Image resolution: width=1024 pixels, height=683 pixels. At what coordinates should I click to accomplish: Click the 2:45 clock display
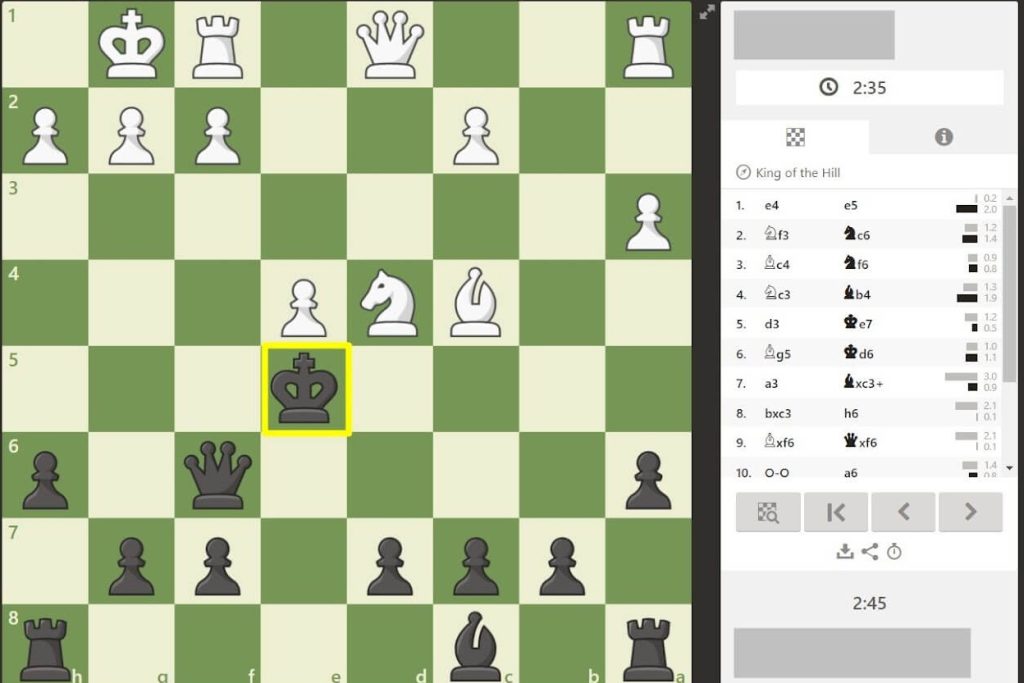869,603
